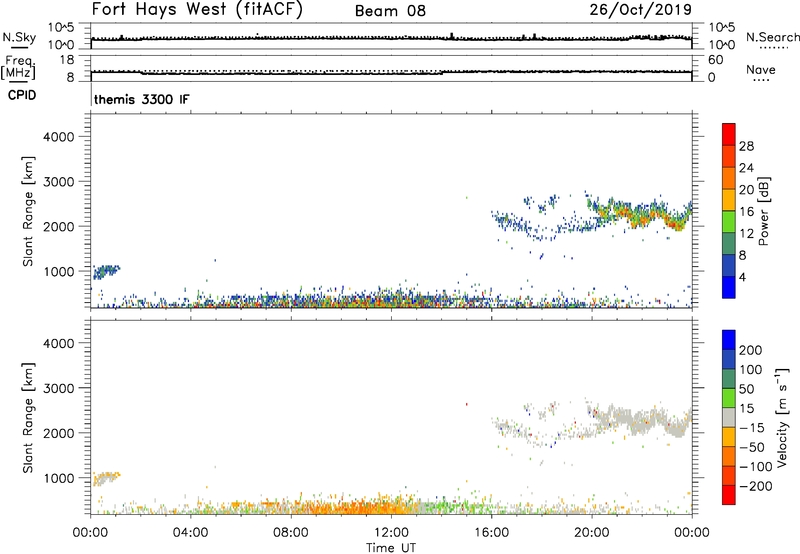Click the 'N.Search' legend label
The height and width of the screenshot is (554, 800).
pyautogui.click(x=772, y=37)
